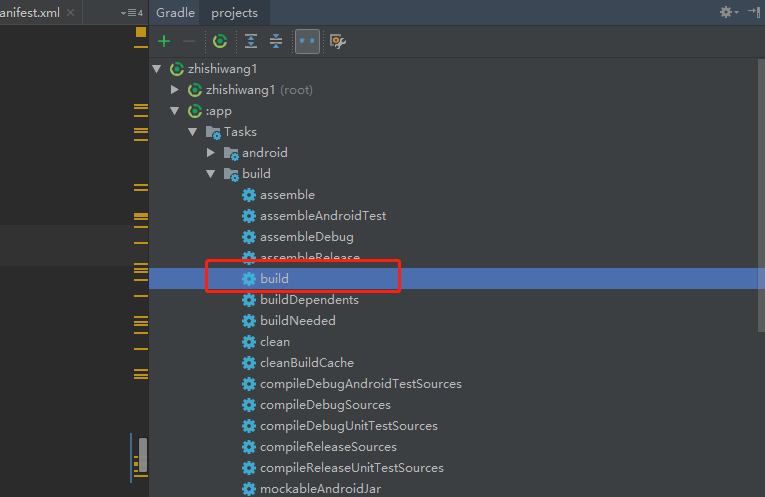Expand the zhishiwang1 (root) node

pos(175,90)
